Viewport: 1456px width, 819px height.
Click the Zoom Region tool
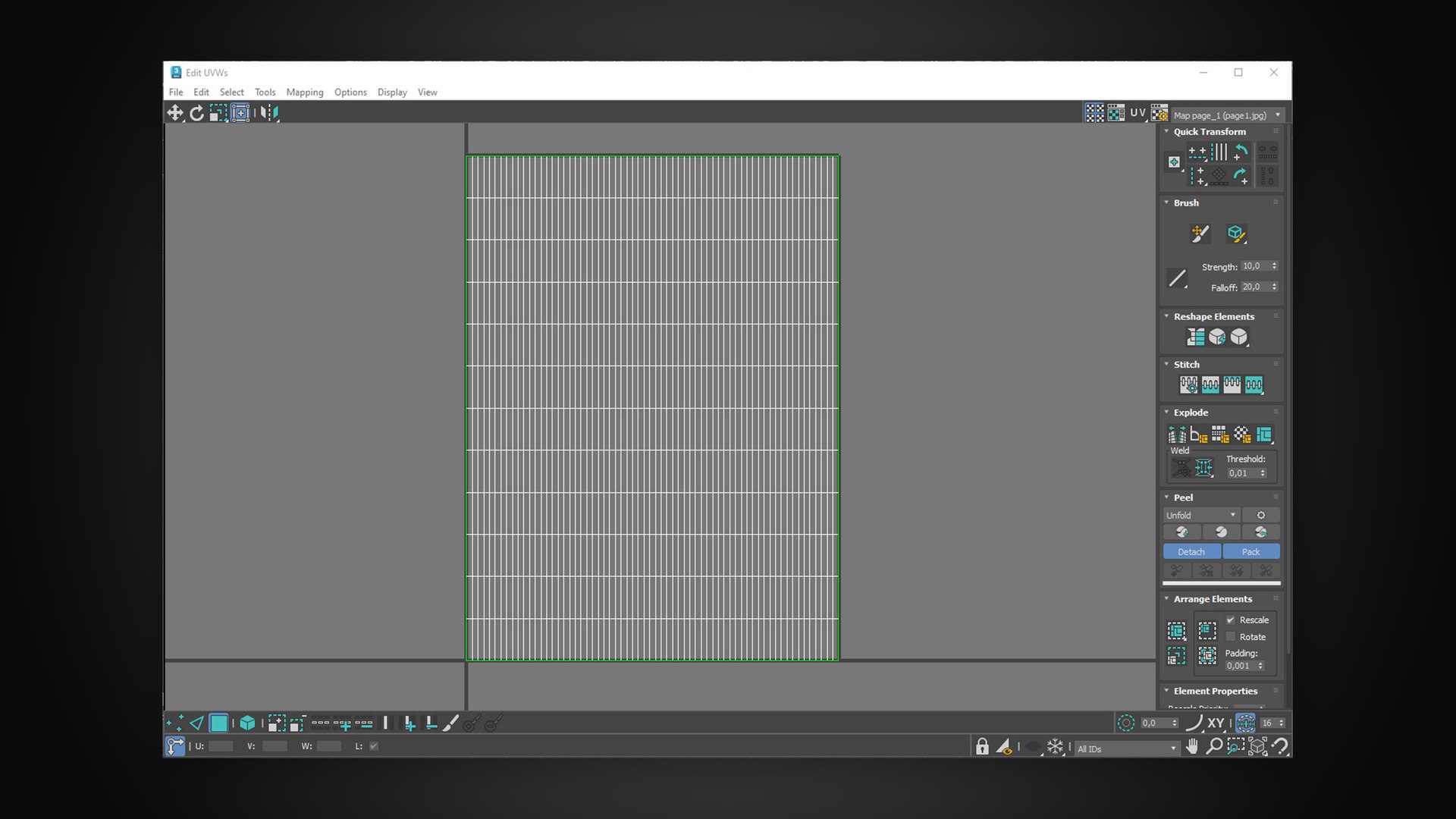(x=1235, y=746)
